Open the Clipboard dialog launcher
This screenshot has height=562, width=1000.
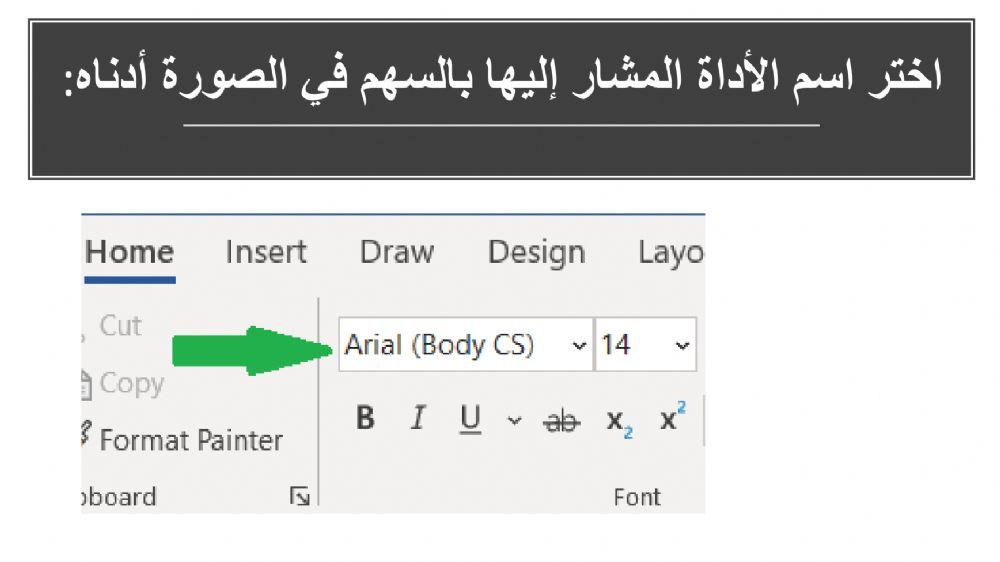[300, 496]
